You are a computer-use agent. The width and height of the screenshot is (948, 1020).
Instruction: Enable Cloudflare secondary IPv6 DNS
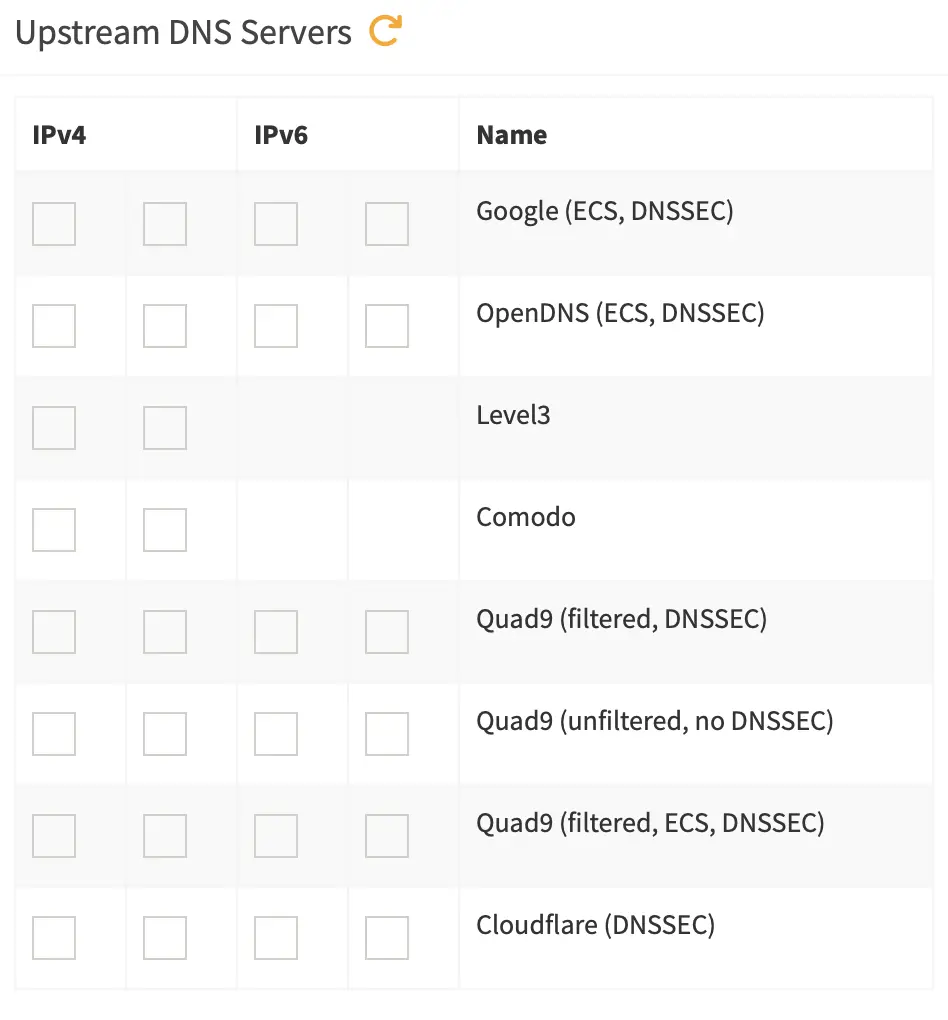pos(387,937)
